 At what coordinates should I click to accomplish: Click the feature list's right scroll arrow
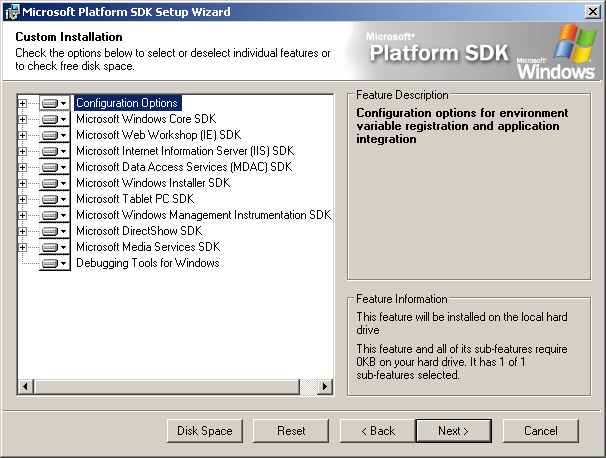click(x=325, y=386)
